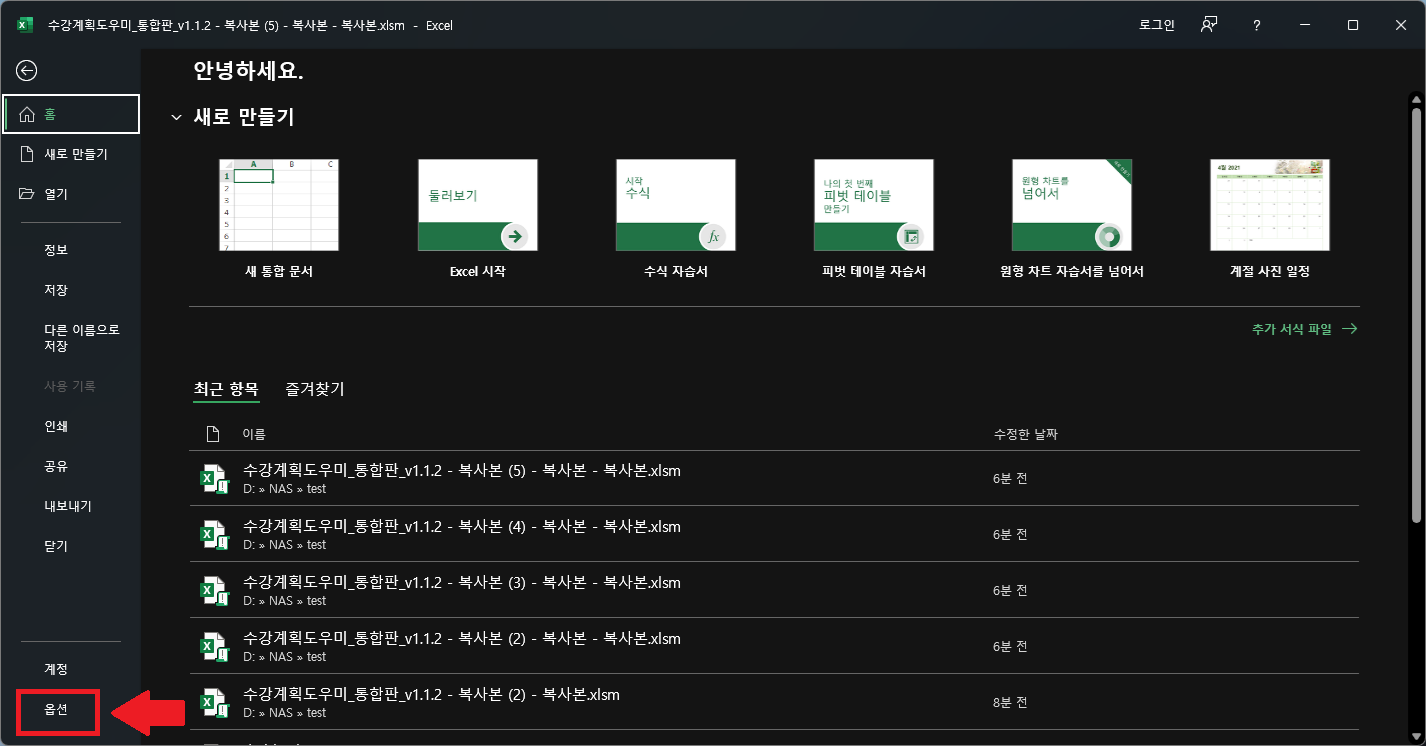
Task: Click the back arrow circle icon
Action: 27,70
